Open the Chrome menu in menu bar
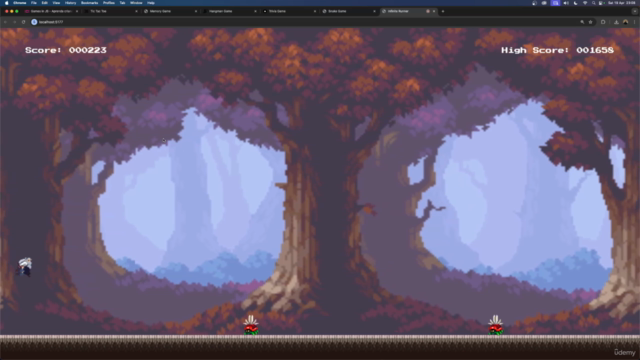 point(20,3)
